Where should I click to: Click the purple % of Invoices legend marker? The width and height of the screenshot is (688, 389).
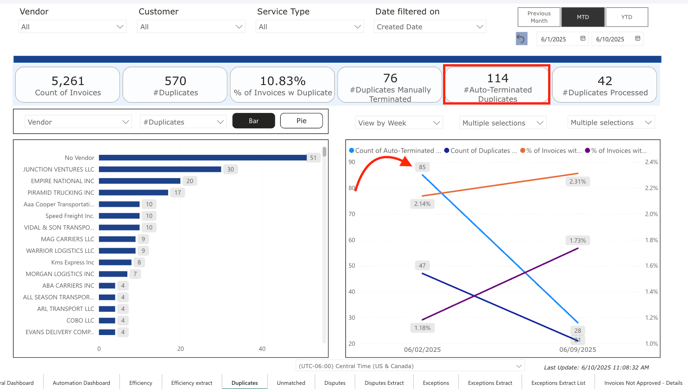[x=588, y=150]
